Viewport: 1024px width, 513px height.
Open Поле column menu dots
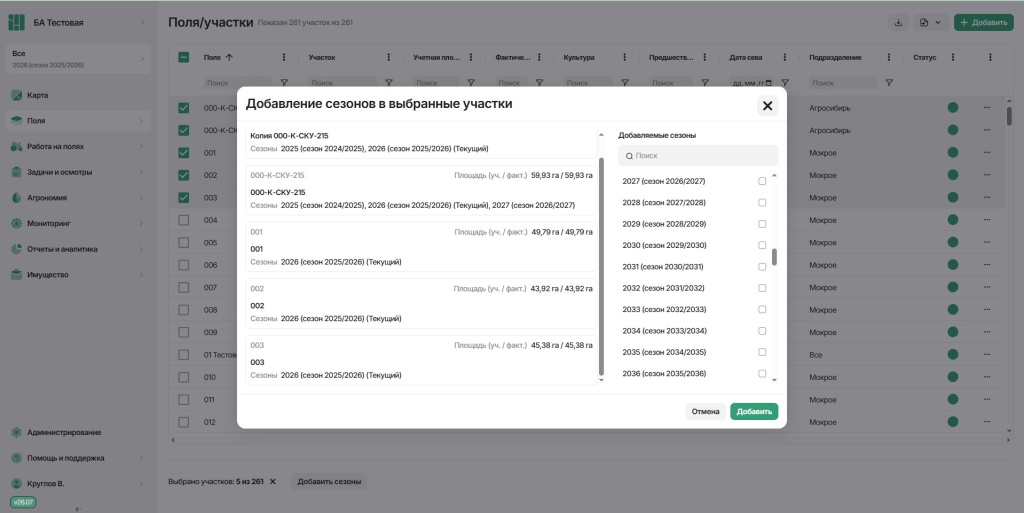tap(283, 57)
